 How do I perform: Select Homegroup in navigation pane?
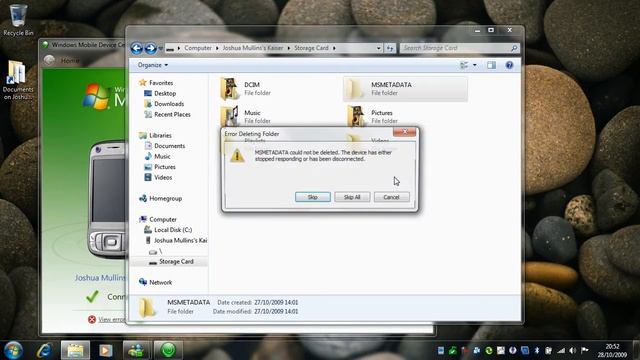pyautogui.click(x=165, y=199)
